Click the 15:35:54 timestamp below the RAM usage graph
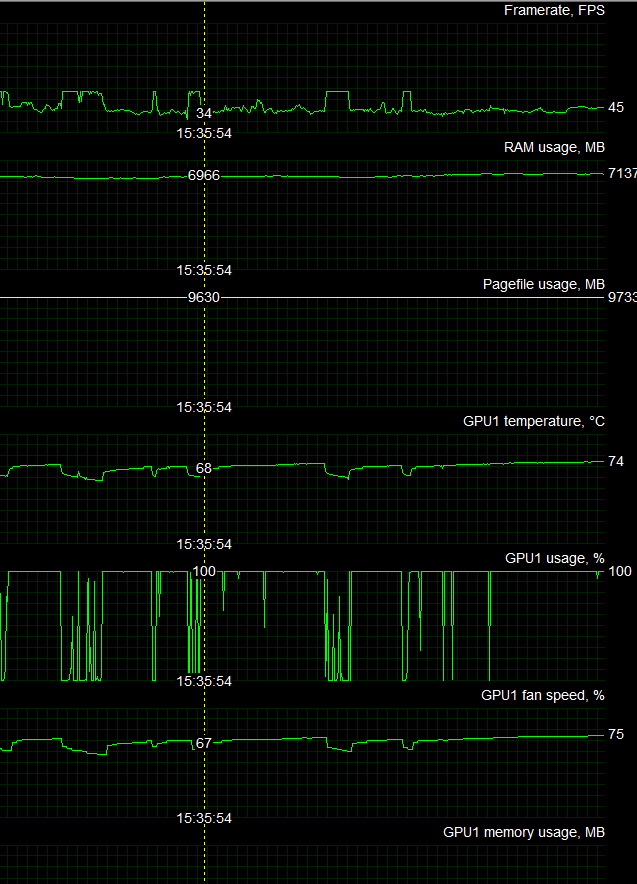 [204, 270]
